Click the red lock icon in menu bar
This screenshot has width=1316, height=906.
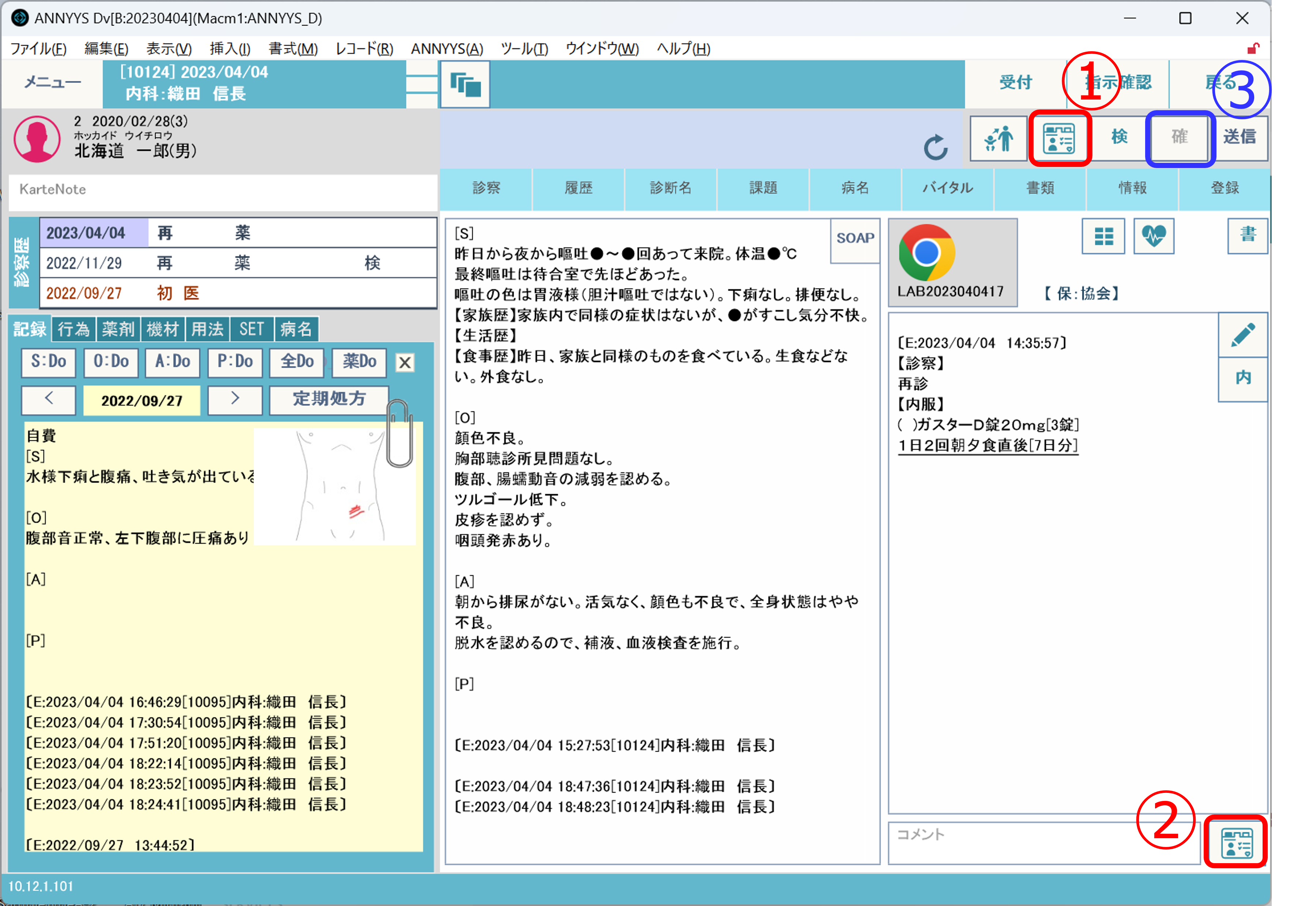point(1253,48)
